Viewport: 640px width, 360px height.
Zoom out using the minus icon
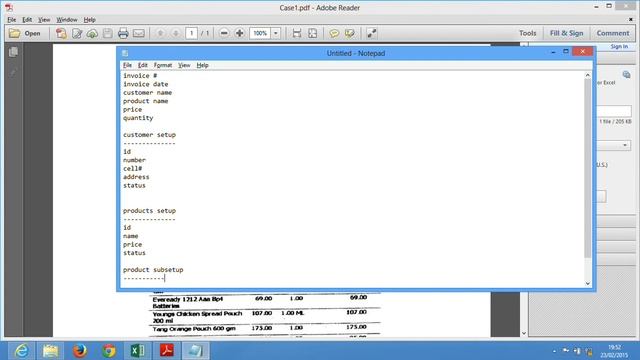224,33
